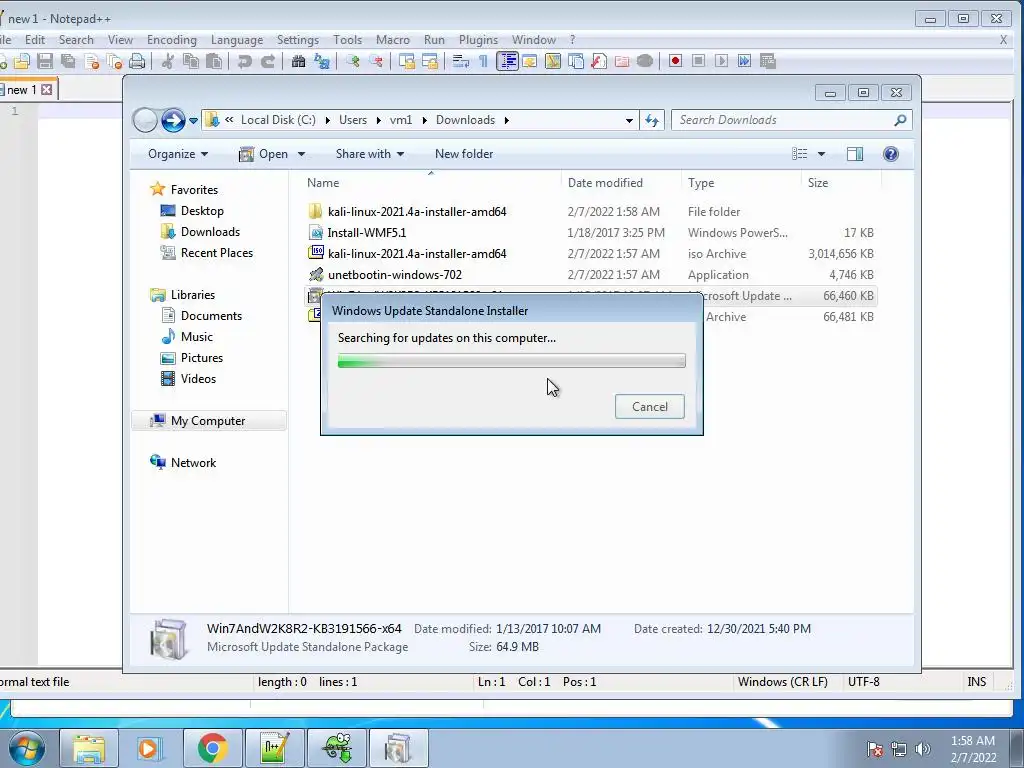The height and width of the screenshot is (768, 1024).
Task: Click the Explorer help question mark icon
Action: pos(891,154)
